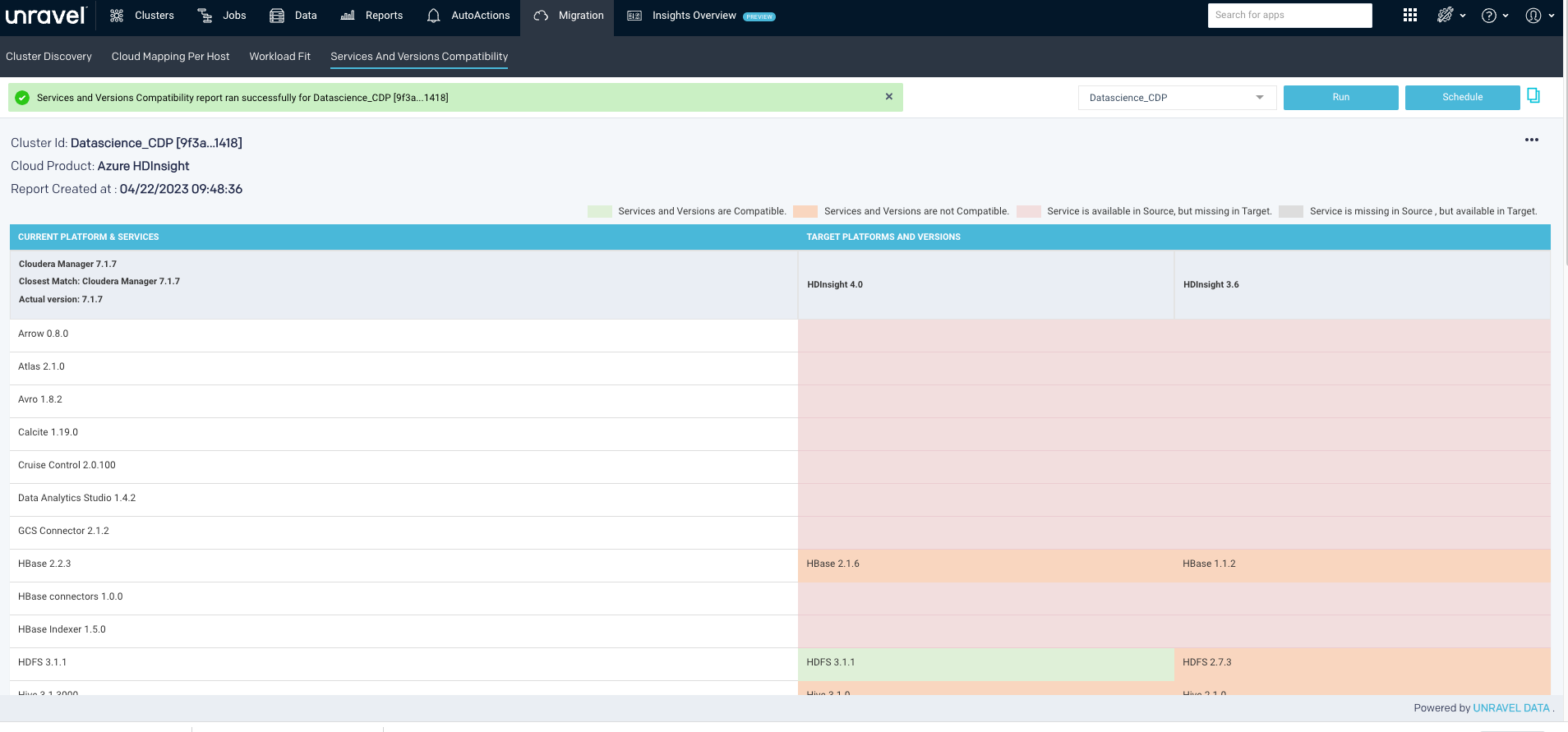Open the apps grid icon
1568x732 pixels.
(x=1410, y=15)
